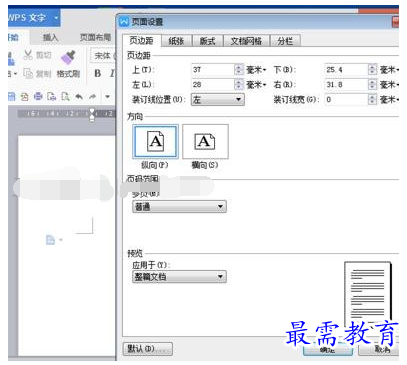This screenshot has height=365, width=407.
Task: Toggle Italic (I) formatting
Action: click(x=112, y=73)
